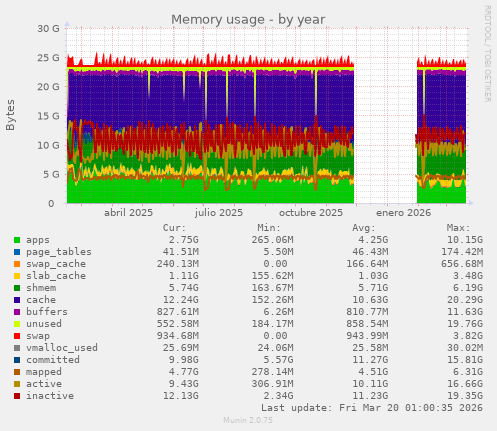The image size is (497, 431).
Task: Click the cache max value 20.29G
Action: pyautogui.click(x=465, y=300)
